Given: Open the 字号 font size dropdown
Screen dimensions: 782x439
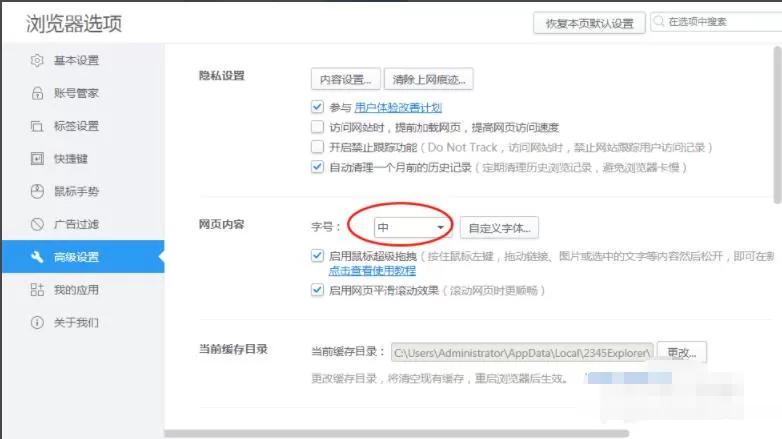Looking at the screenshot, I should tap(411, 227).
